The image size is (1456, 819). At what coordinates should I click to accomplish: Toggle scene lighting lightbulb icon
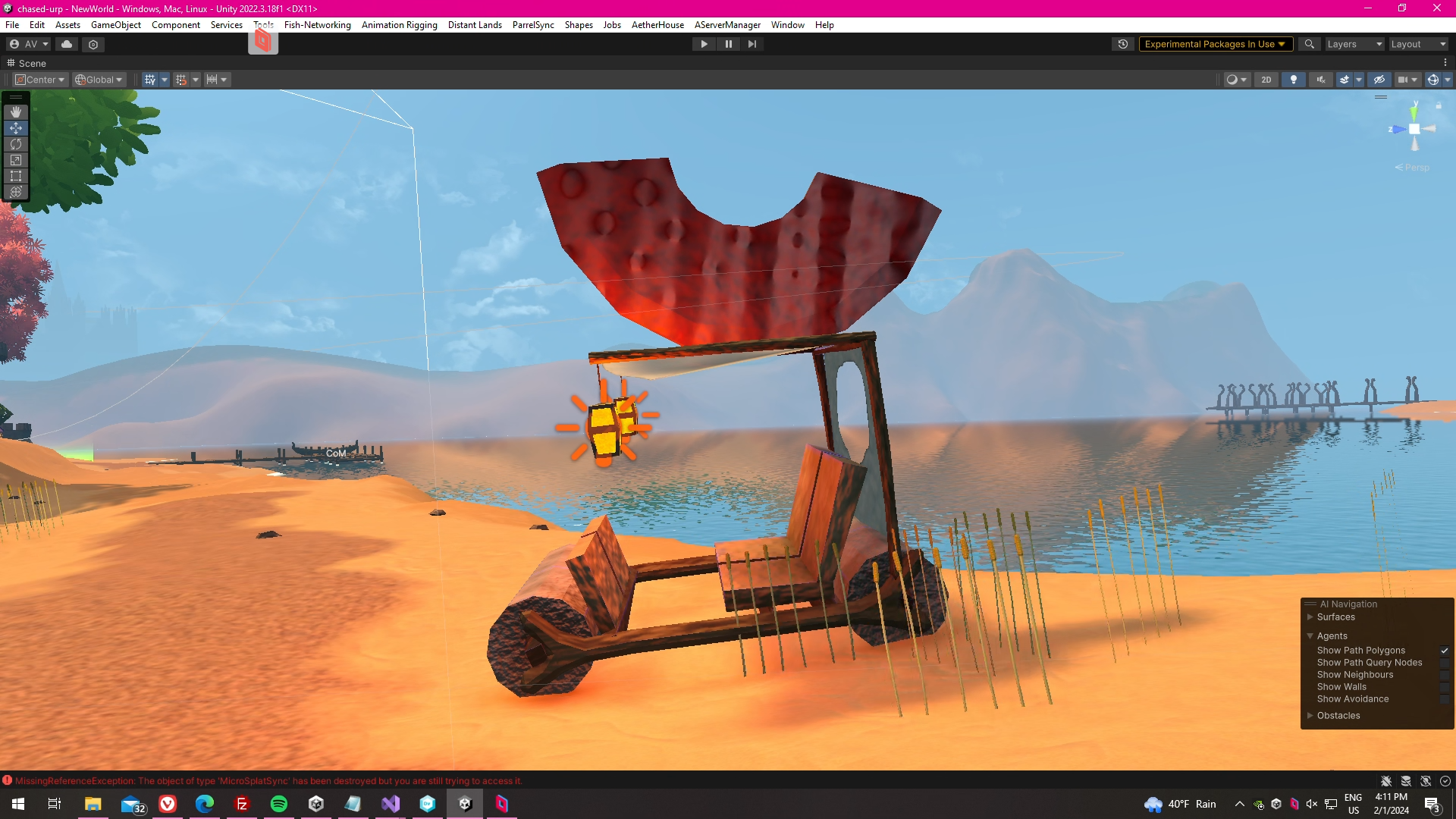coord(1294,80)
